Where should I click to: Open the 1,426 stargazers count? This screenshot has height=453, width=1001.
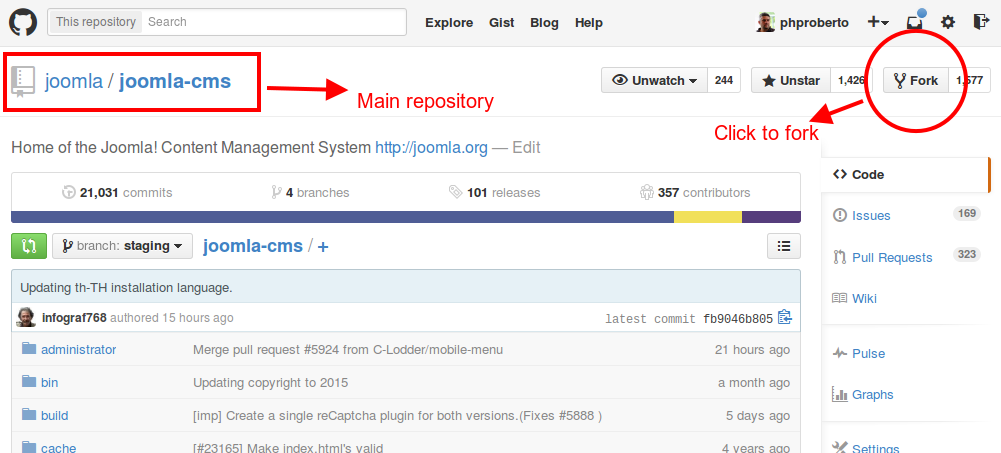pos(851,80)
